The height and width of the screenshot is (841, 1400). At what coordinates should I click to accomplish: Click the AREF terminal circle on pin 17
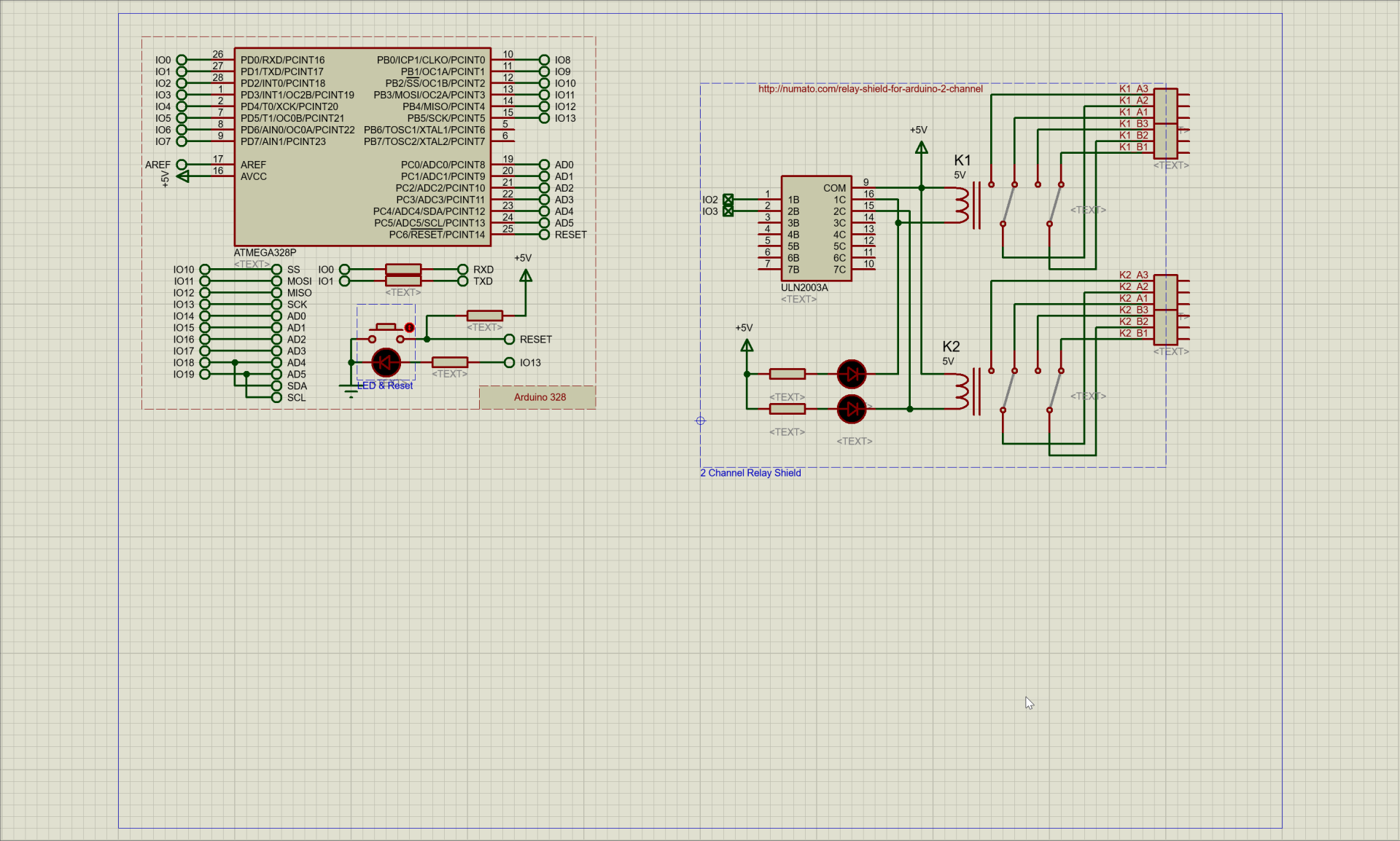[x=182, y=165]
